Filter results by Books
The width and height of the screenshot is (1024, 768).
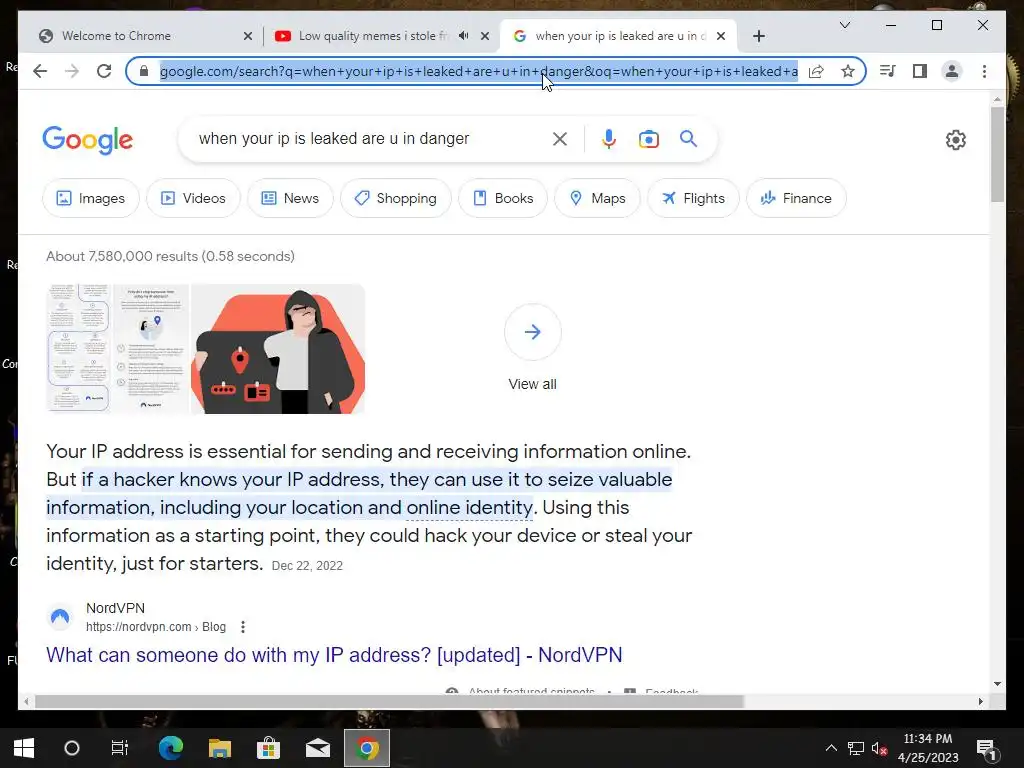click(503, 198)
